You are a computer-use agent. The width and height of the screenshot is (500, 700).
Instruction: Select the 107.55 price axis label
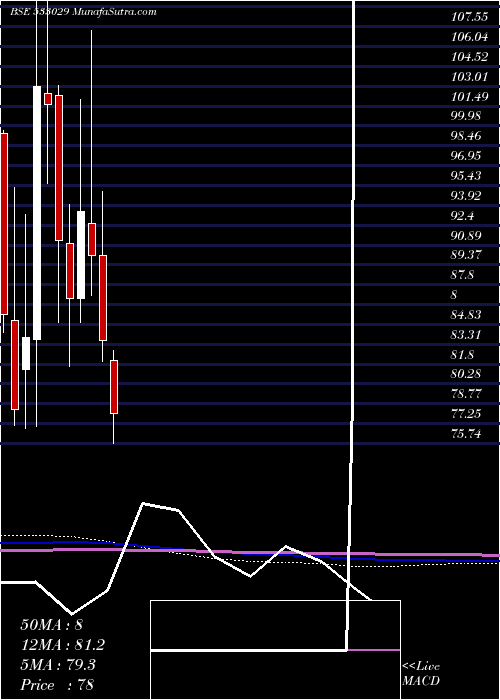[468, 17]
